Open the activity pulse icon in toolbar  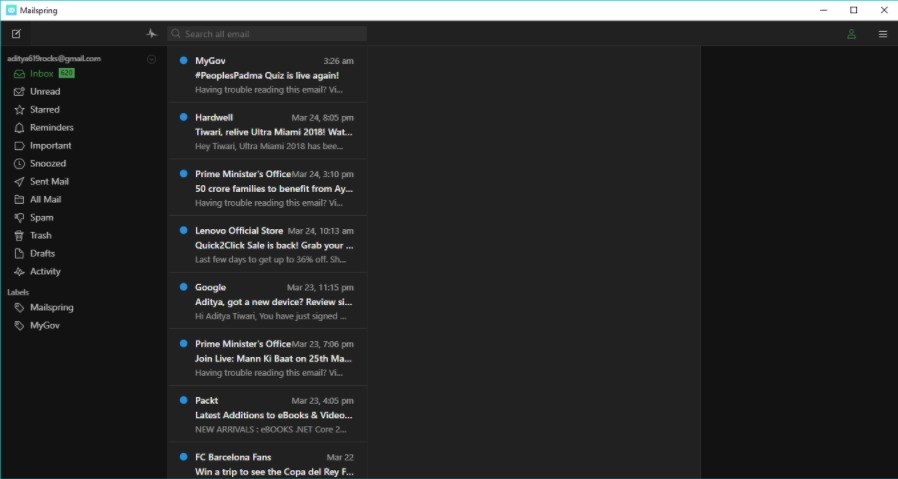coord(151,34)
